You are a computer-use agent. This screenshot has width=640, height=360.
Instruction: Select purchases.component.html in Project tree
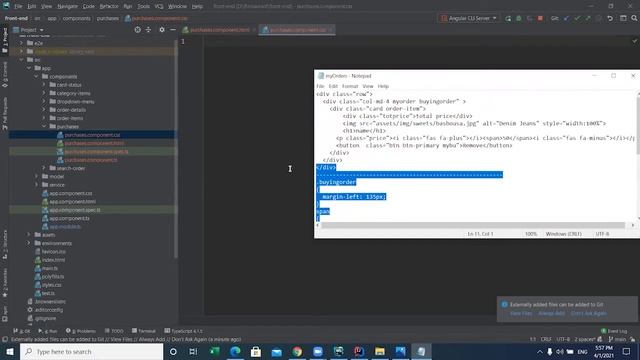pos(94,143)
